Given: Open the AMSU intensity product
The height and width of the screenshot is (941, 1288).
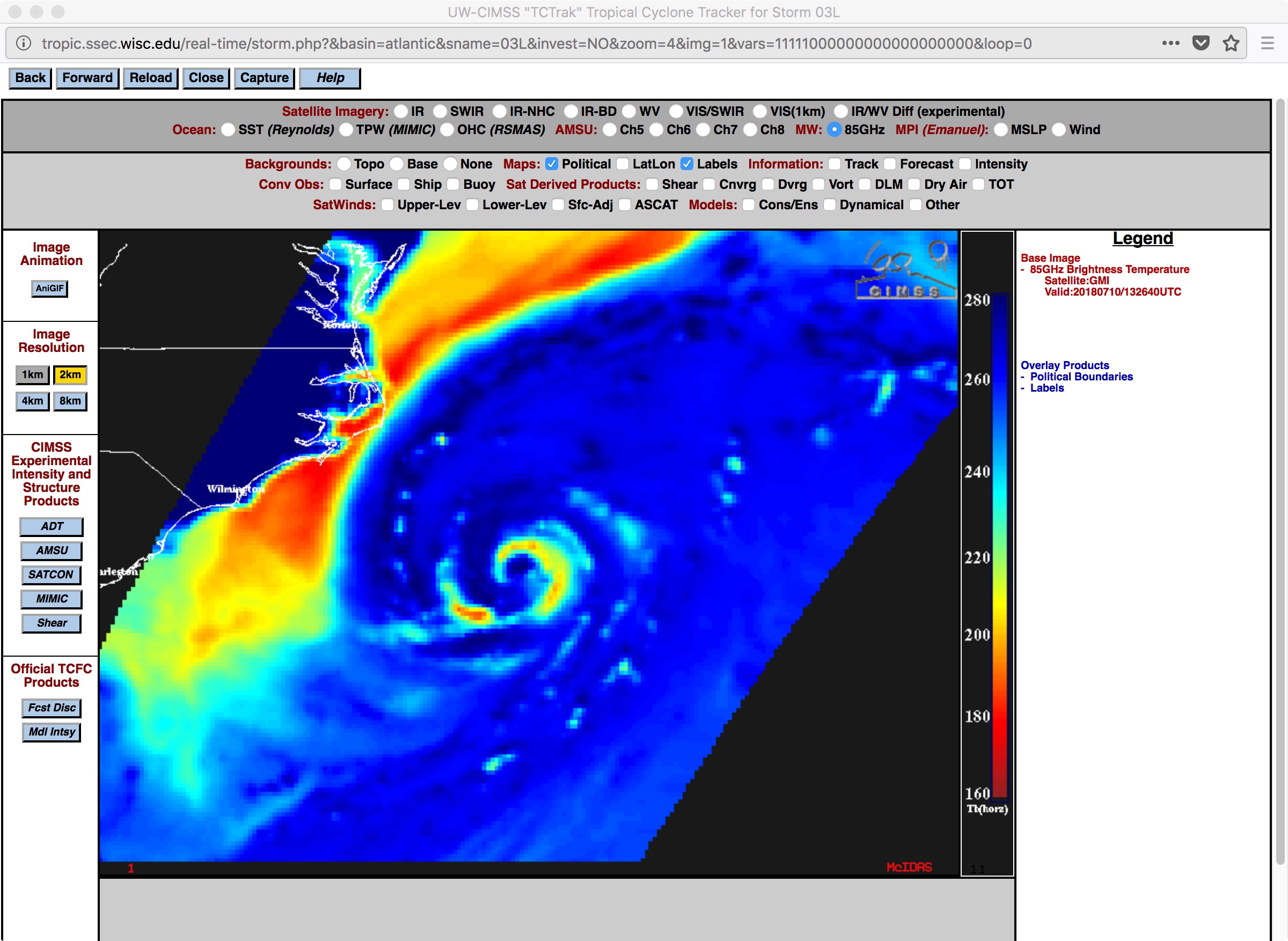Looking at the screenshot, I should pyautogui.click(x=52, y=551).
